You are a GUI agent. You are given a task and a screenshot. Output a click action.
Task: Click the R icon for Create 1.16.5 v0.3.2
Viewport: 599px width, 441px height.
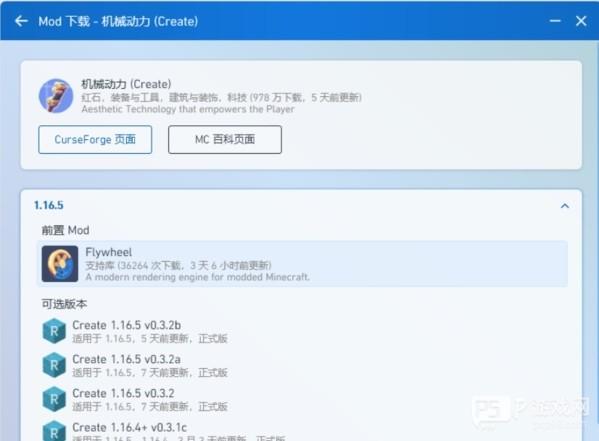54,399
